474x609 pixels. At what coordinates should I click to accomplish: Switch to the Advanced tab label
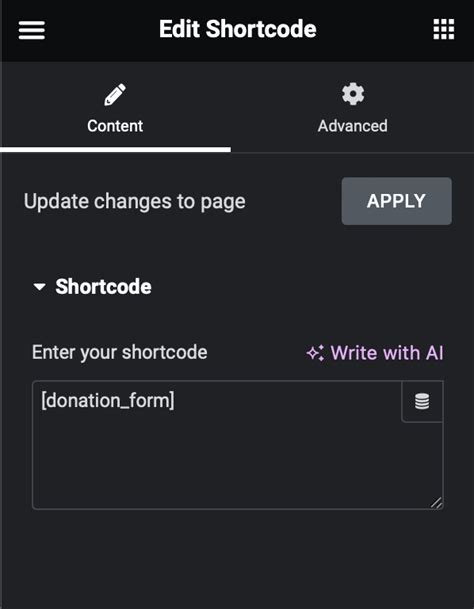point(353,126)
